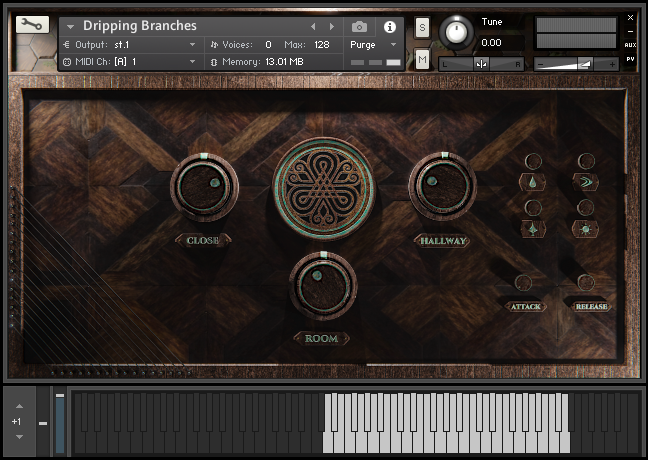The width and height of the screenshot is (648, 460).
Task: Mute the instrument with M button
Action: click(422, 60)
